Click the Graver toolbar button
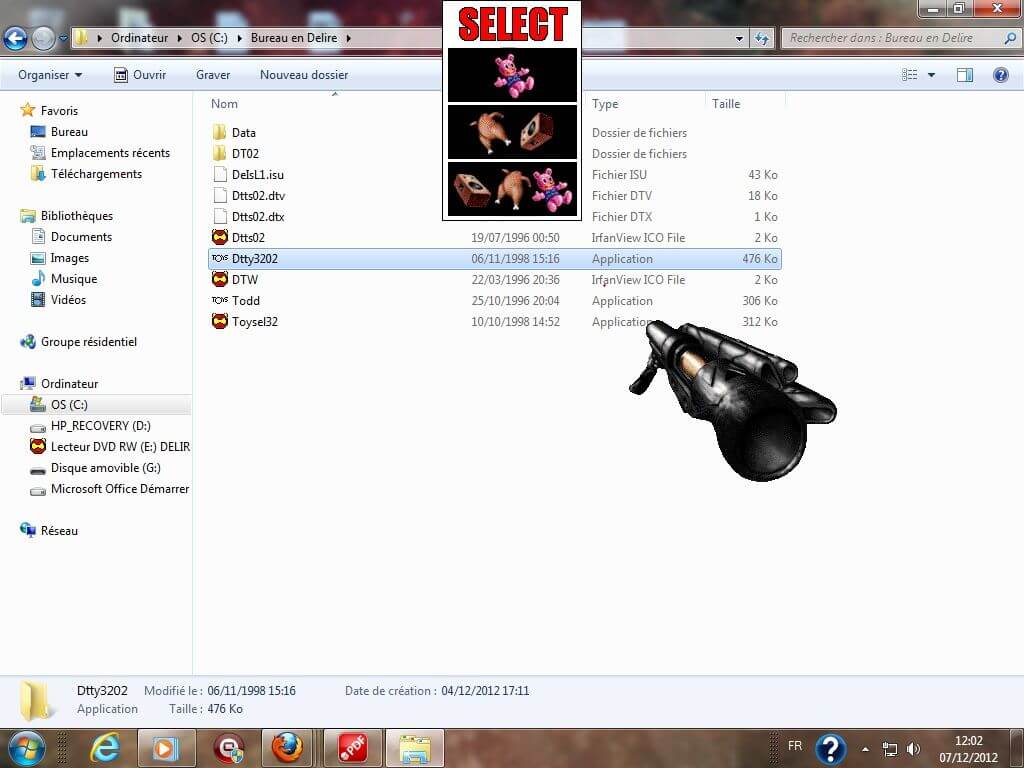Screen dimensions: 1024x768 (x=213, y=74)
